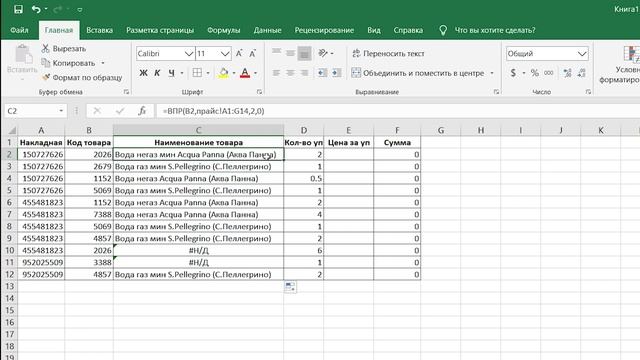Image resolution: width=640 pixels, height=360 pixels.
Task: Increase decimal places
Action: click(567, 73)
